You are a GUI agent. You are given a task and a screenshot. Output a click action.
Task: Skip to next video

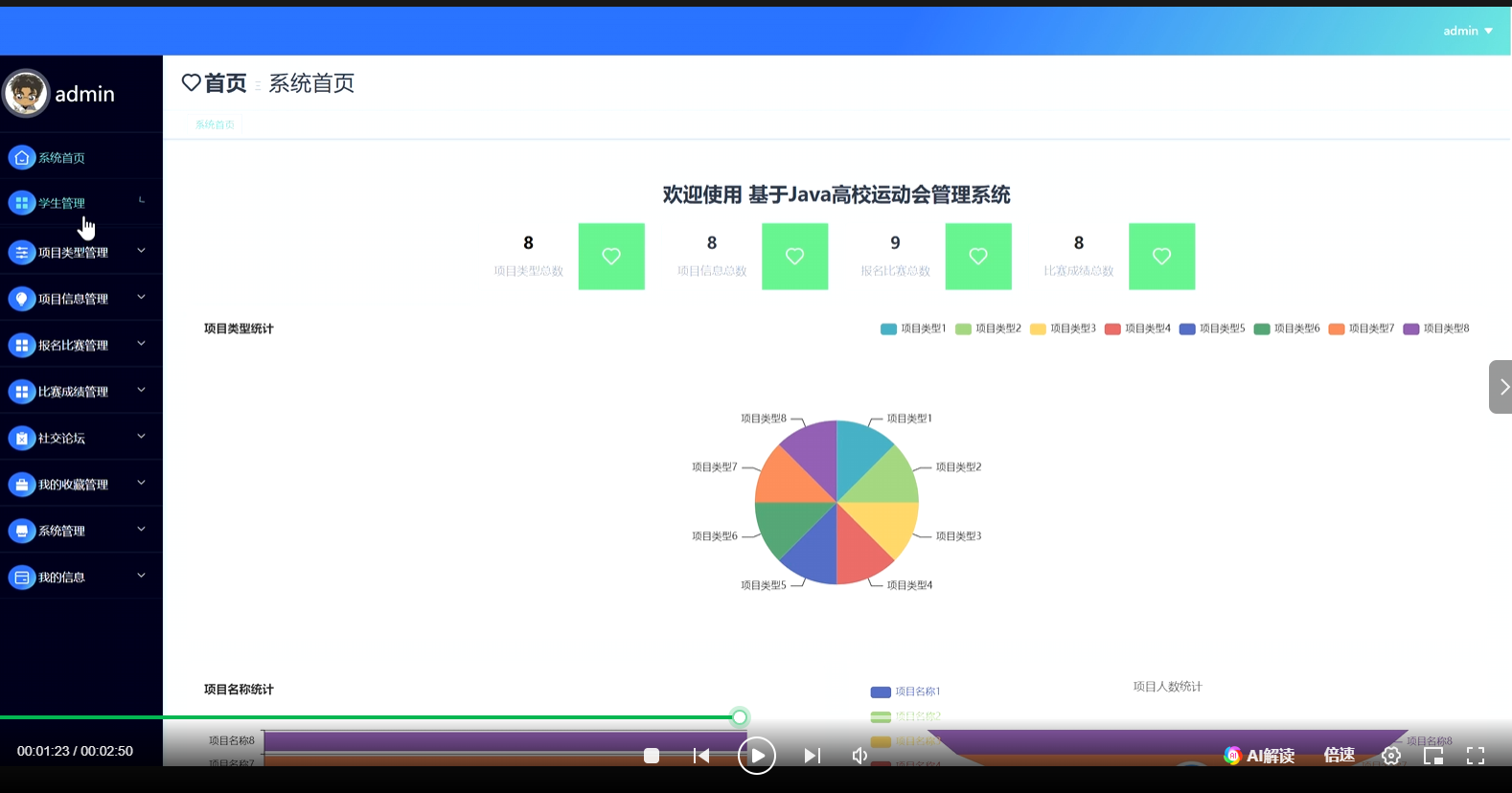coord(812,756)
